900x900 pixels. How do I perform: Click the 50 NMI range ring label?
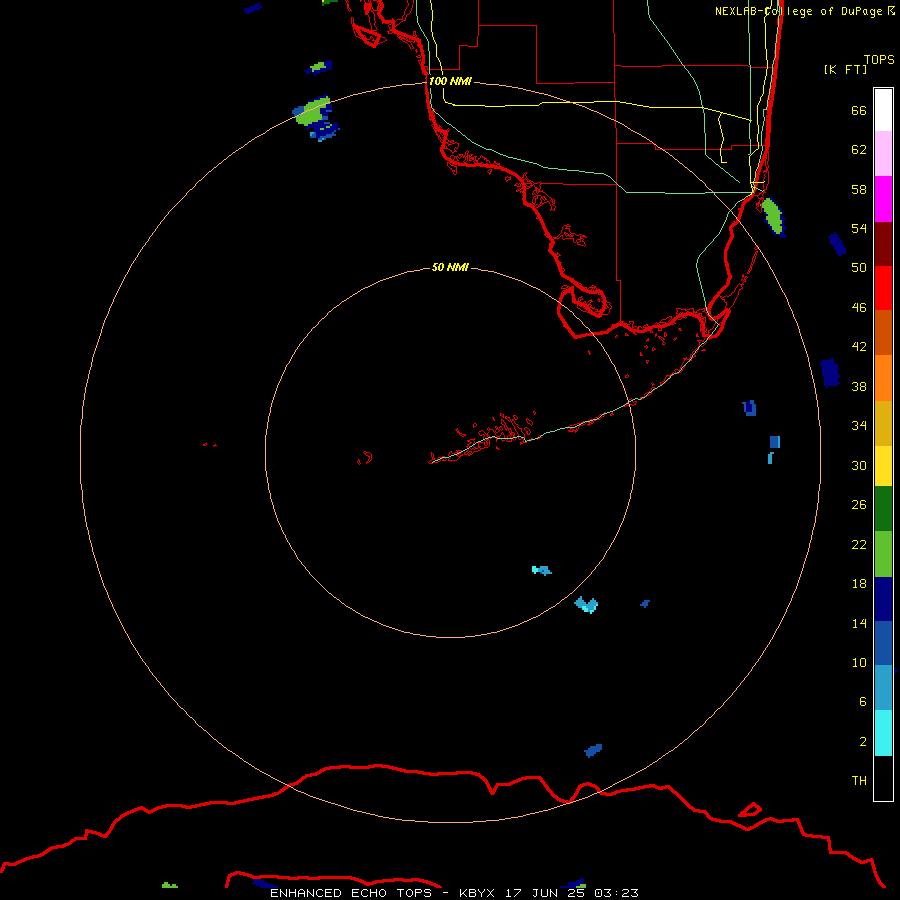[450, 267]
